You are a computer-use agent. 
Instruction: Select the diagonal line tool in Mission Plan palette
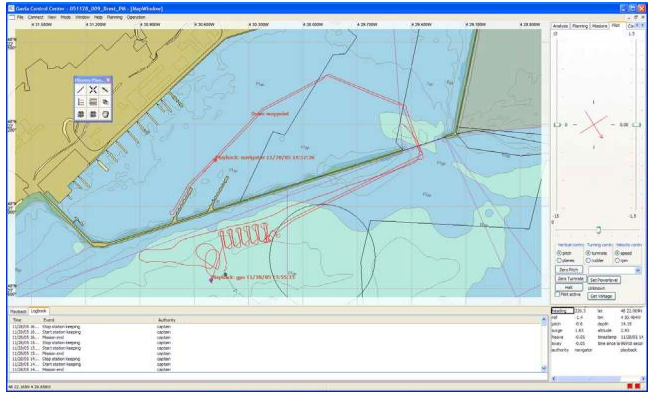tap(81, 89)
